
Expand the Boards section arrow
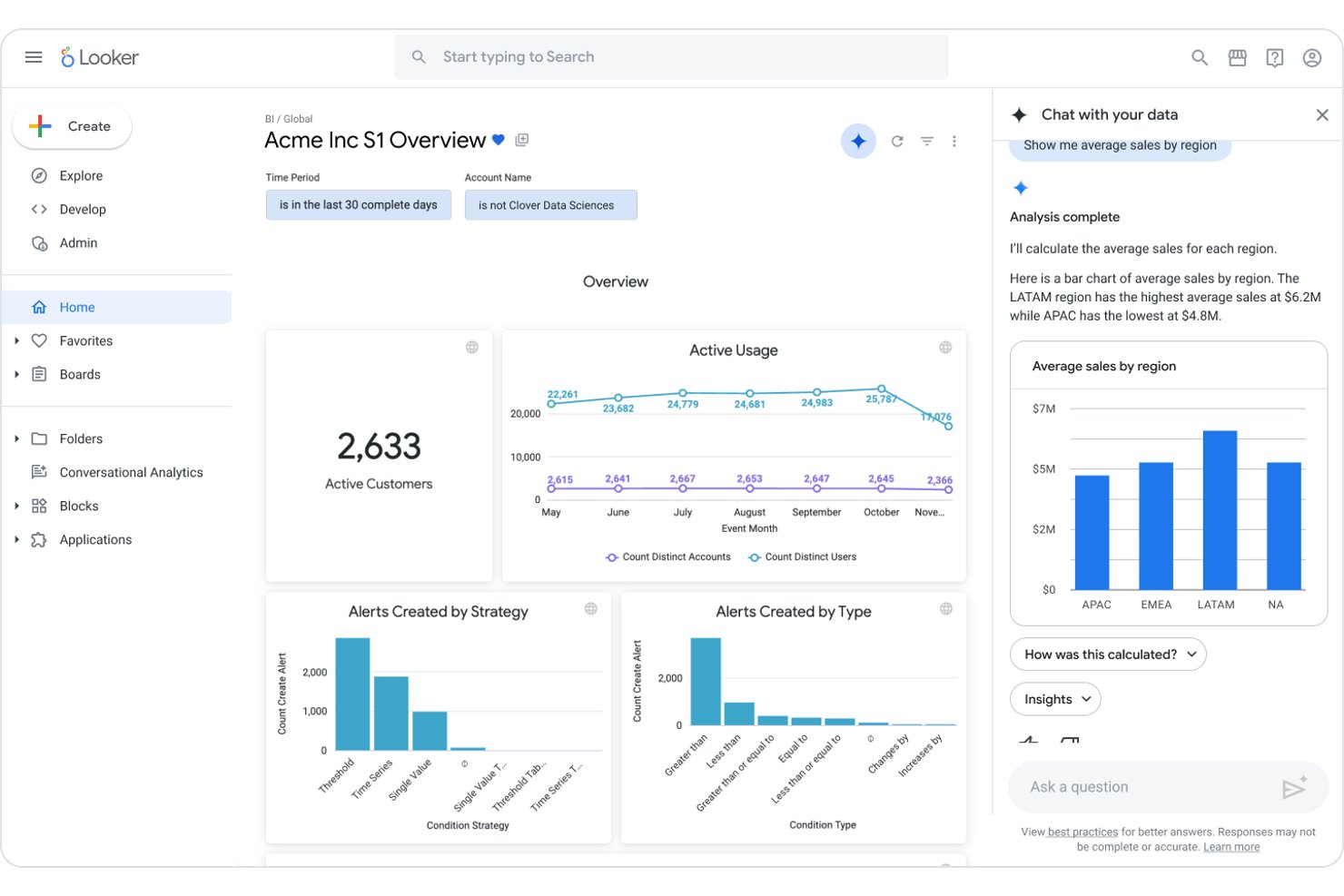(x=16, y=375)
